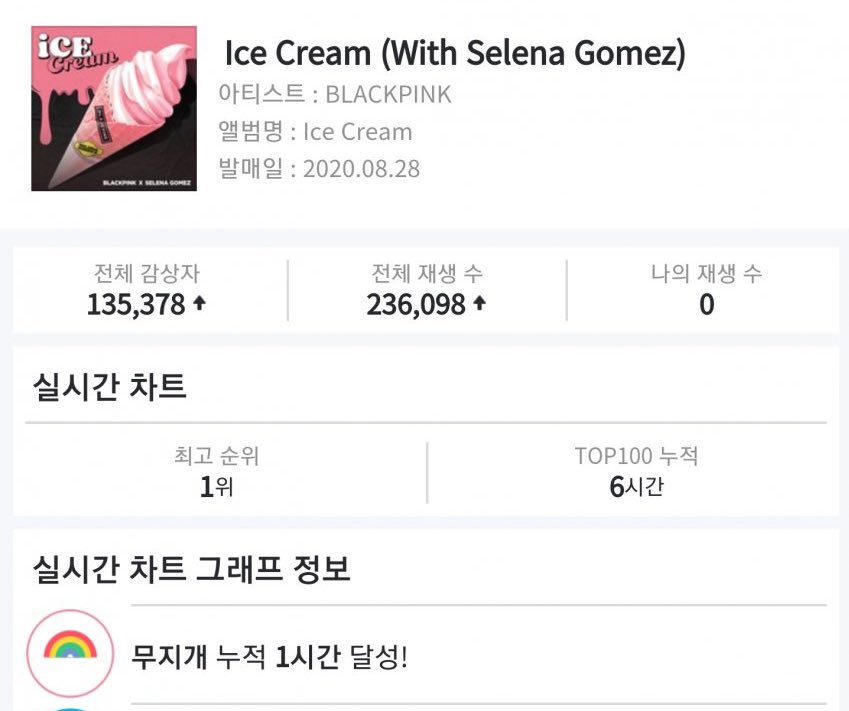The image size is (849, 711).
Task: Tap the my play count value 0
Action: point(707,304)
